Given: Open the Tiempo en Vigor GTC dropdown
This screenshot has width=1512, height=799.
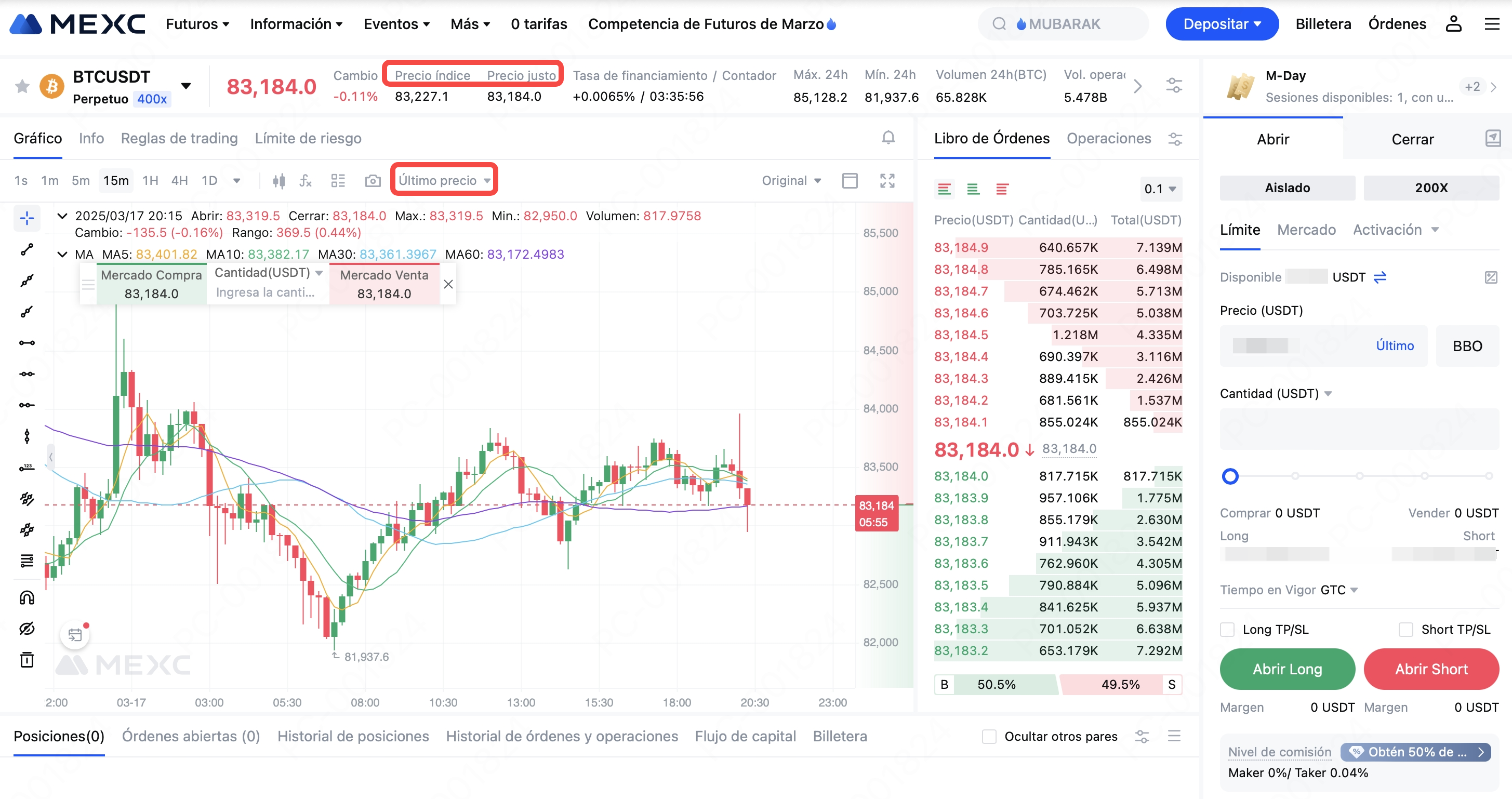Looking at the screenshot, I should tap(1339, 590).
